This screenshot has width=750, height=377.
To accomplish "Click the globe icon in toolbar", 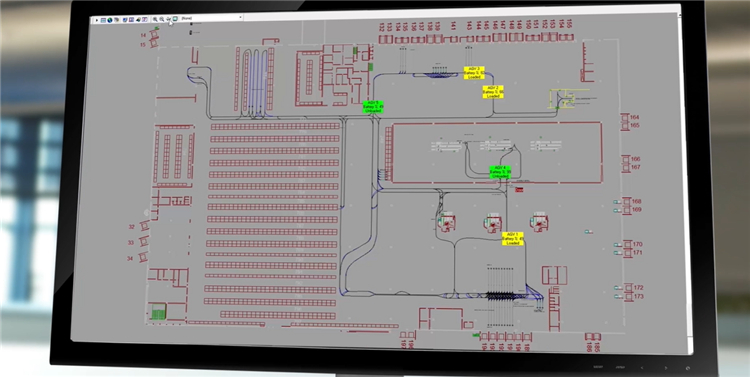I will tap(110, 20).
